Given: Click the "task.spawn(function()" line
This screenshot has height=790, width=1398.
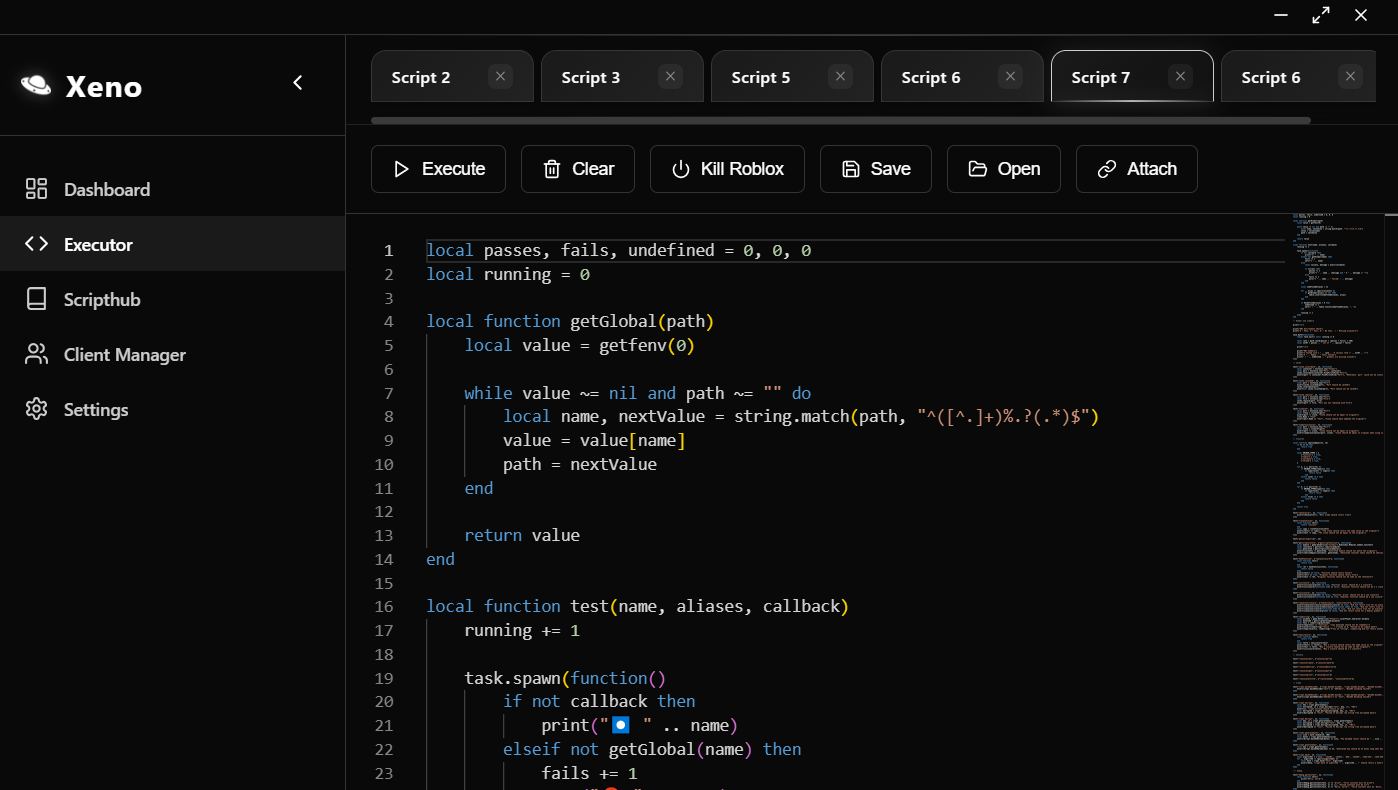Looking at the screenshot, I should [x=565, y=678].
